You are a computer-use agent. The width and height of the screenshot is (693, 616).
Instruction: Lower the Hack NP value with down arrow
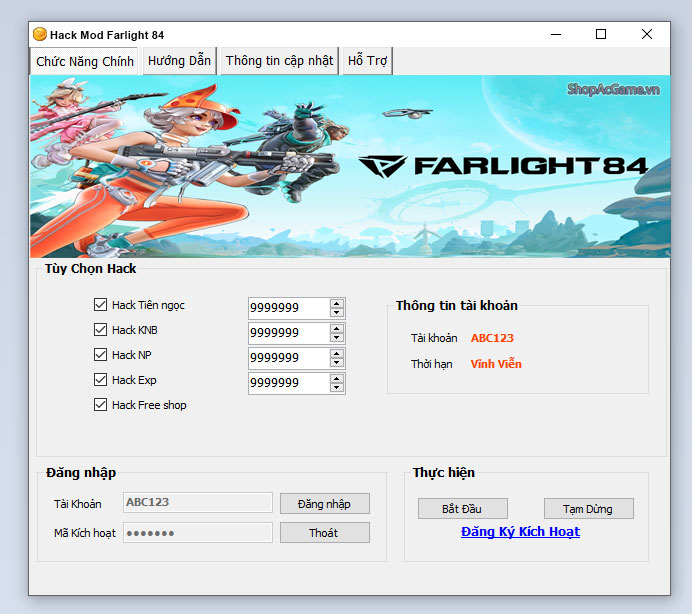[x=336, y=362]
